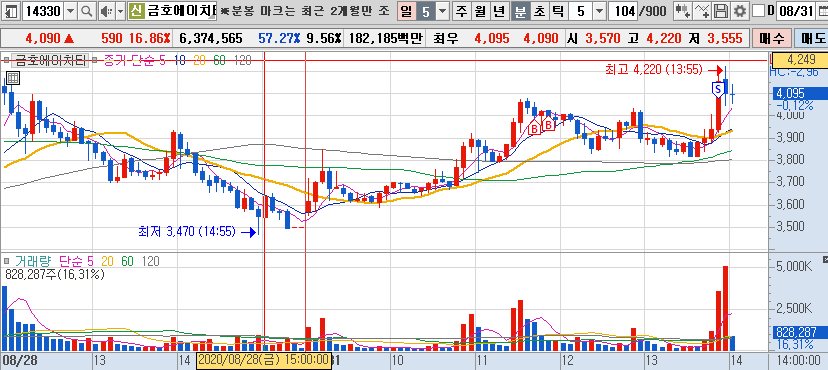Click the magenta 5 moving average label

[x=162, y=61]
